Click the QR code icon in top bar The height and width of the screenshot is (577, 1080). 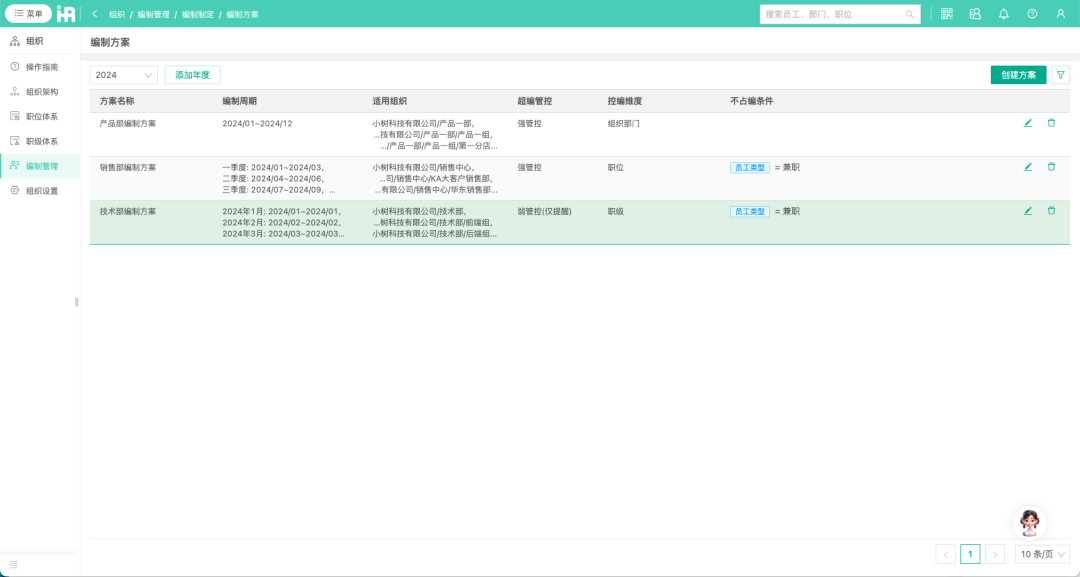[945, 13]
